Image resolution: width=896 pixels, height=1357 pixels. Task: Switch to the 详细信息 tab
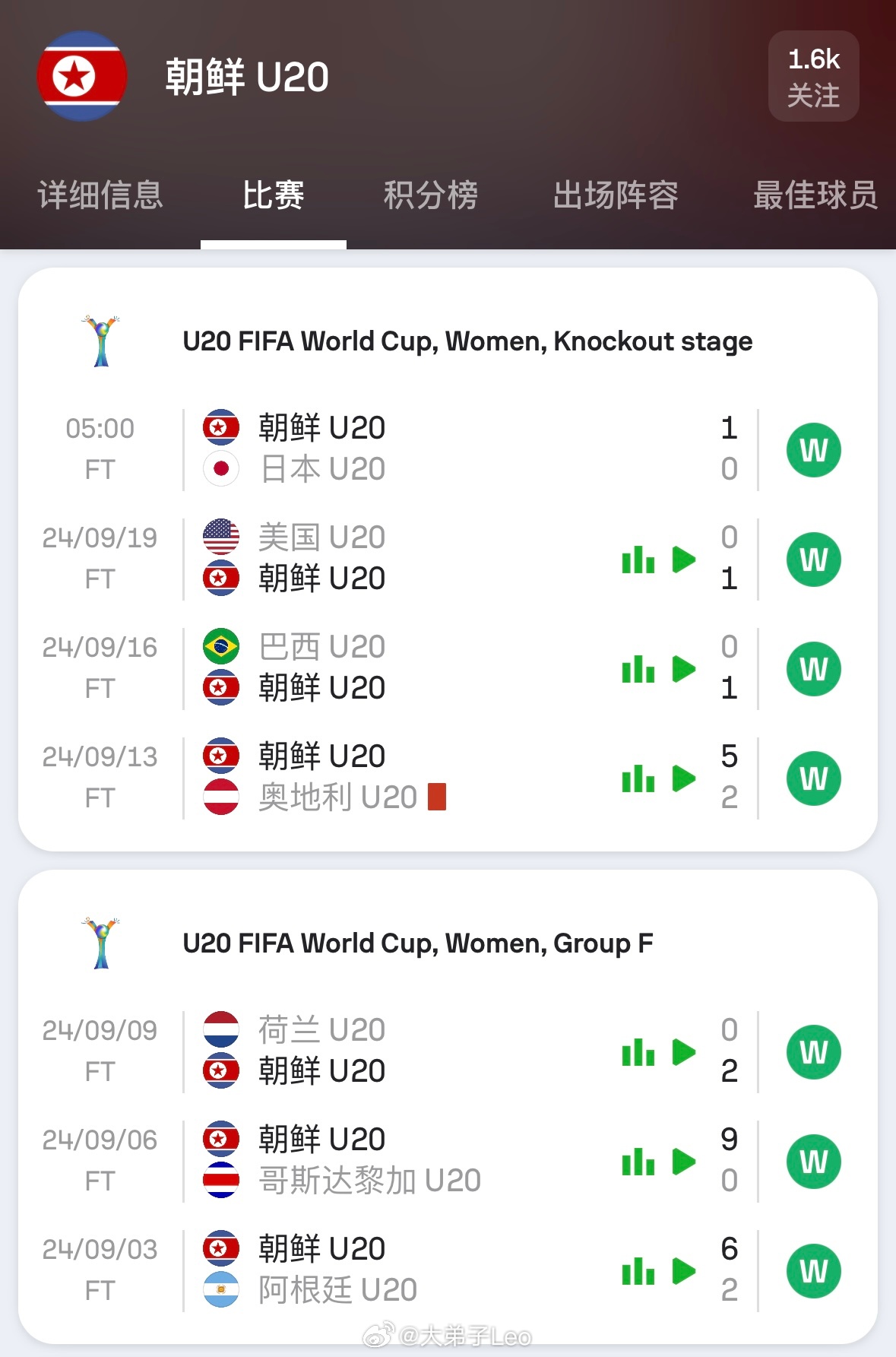[100, 195]
